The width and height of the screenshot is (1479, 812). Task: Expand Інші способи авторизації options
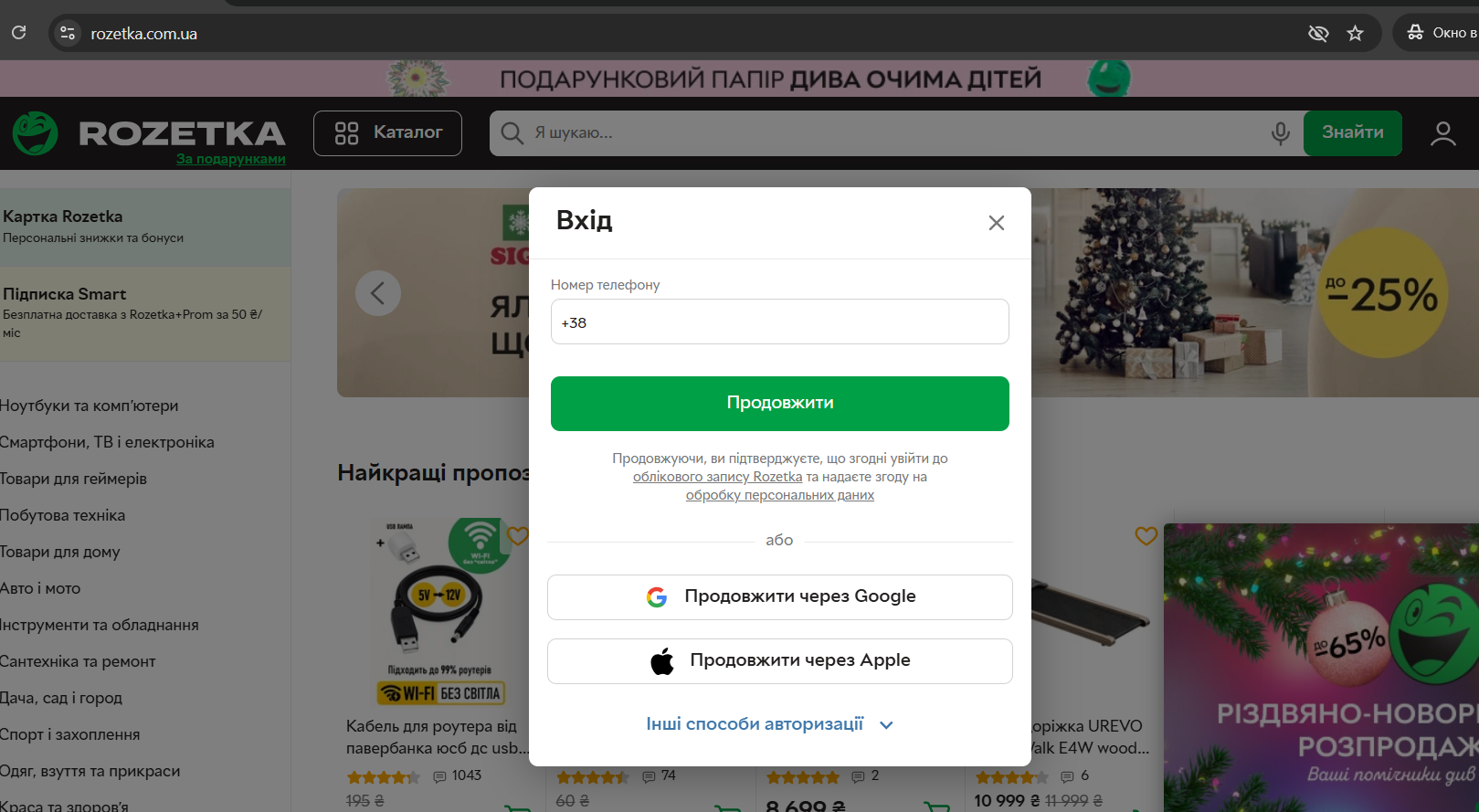coord(769,724)
